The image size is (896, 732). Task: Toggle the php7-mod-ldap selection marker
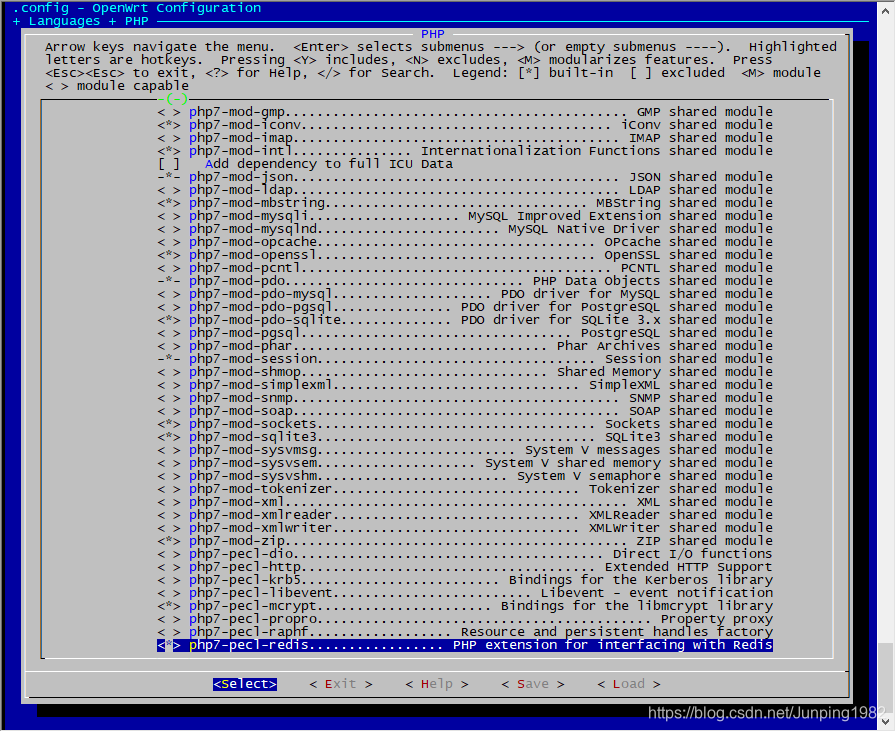pyautogui.click(x=169, y=190)
